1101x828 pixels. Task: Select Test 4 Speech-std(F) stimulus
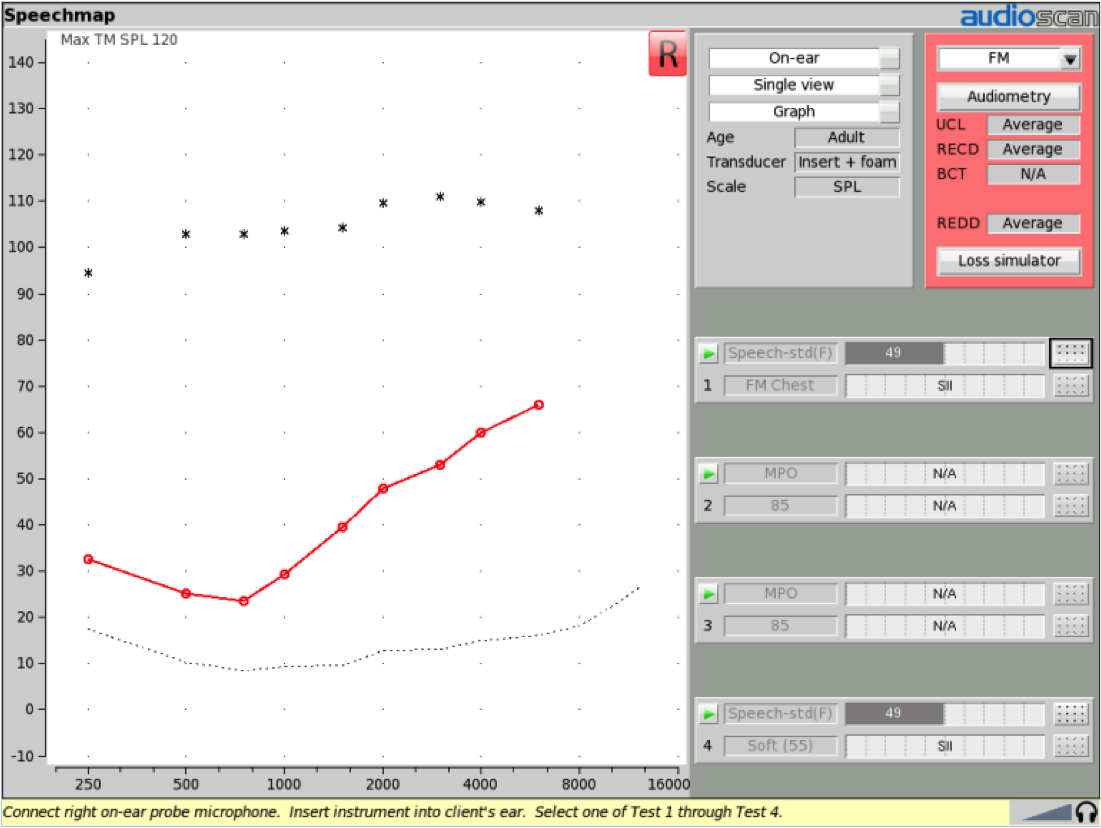pyautogui.click(x=781, y=714)
